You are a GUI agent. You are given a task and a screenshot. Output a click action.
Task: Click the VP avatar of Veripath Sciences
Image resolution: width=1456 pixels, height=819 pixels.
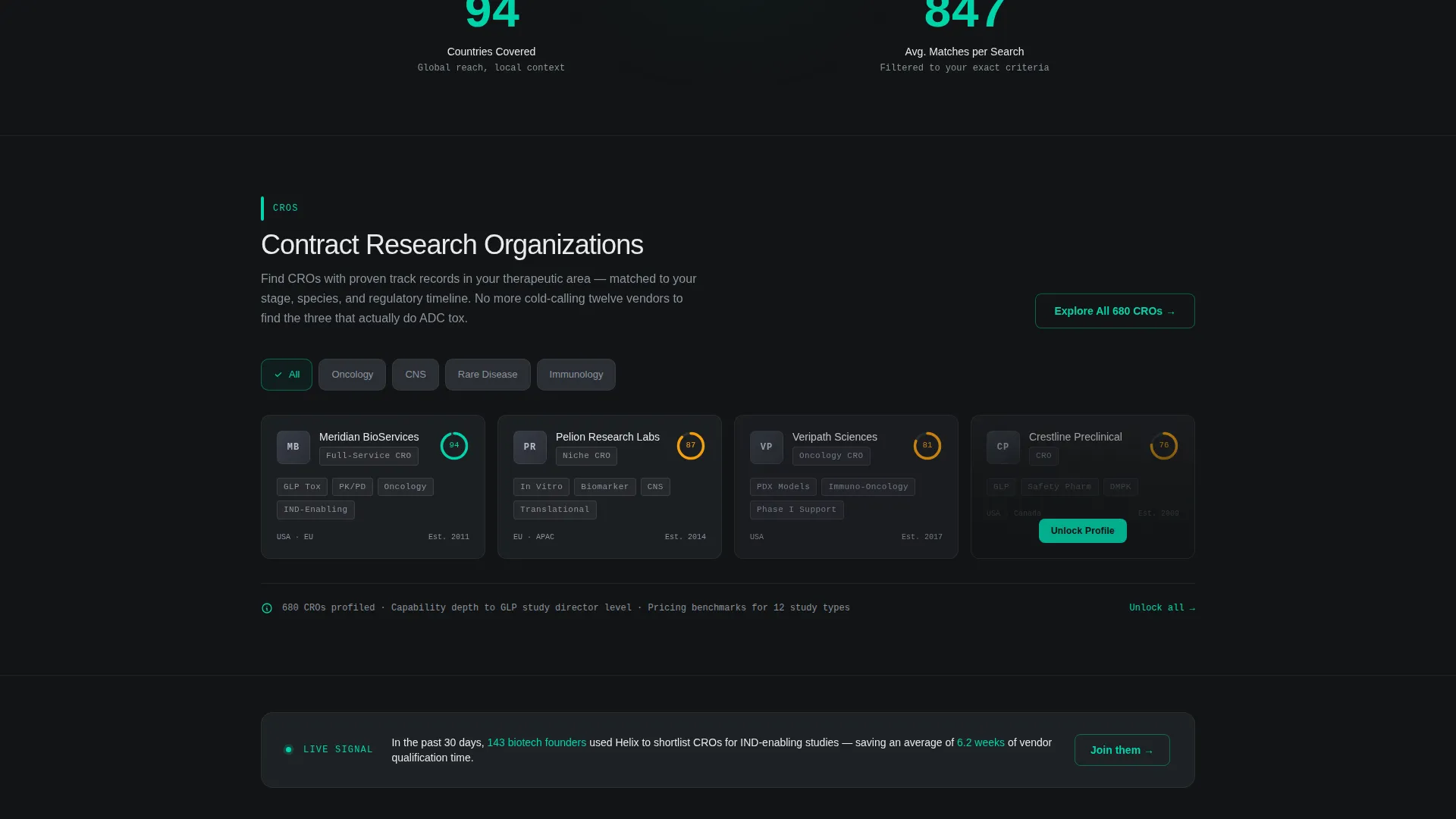[x=767, y=447]
